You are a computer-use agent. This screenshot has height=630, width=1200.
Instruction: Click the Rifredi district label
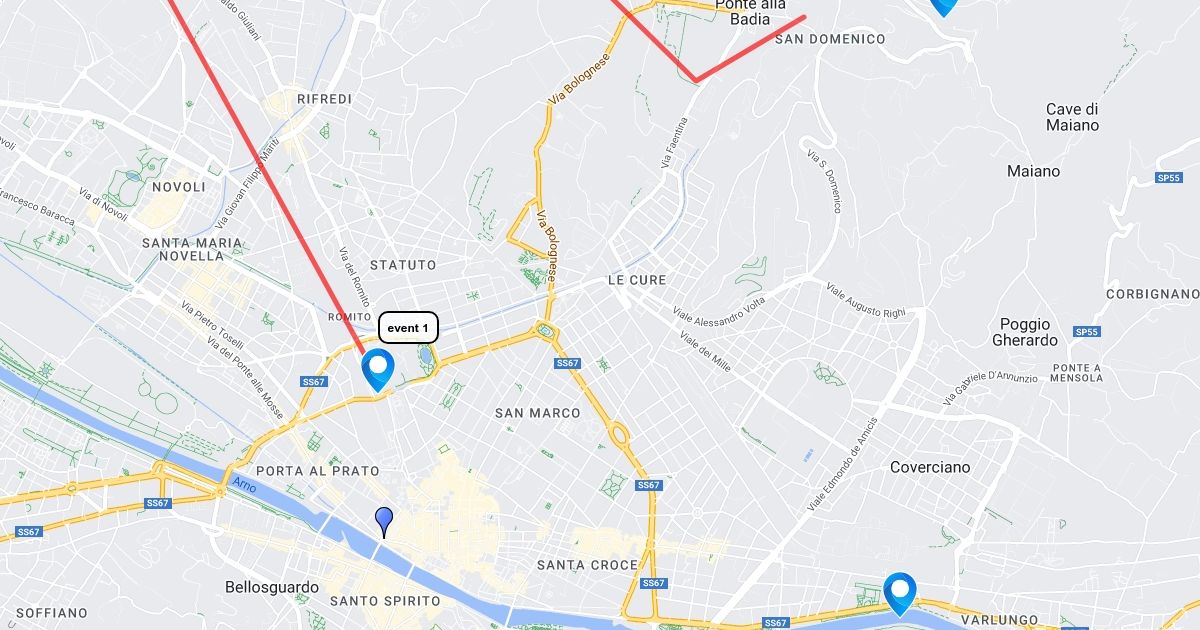(324, 99)
